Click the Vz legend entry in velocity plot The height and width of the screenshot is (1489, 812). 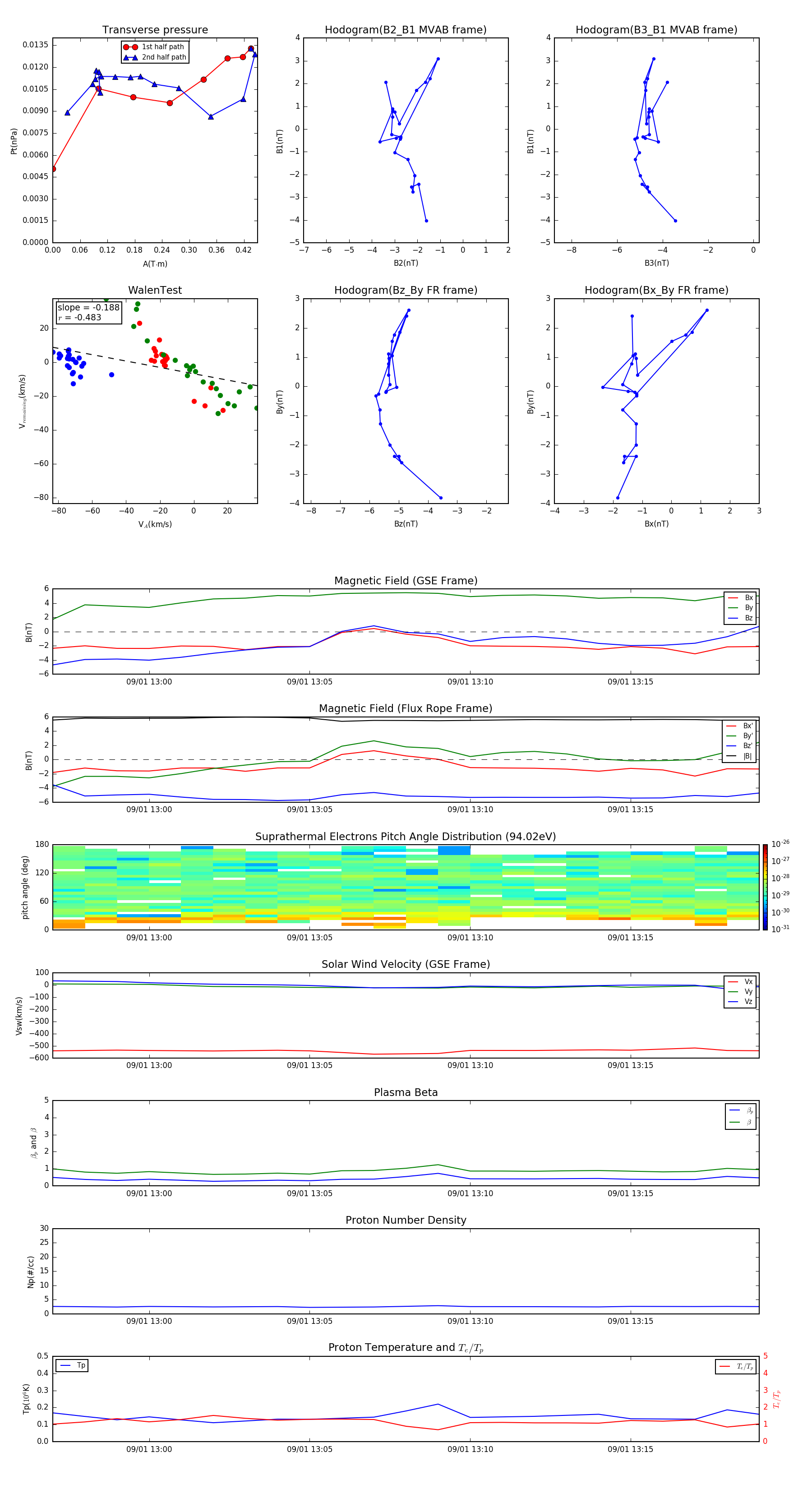pyautogui.click(x=740, y=1001)
